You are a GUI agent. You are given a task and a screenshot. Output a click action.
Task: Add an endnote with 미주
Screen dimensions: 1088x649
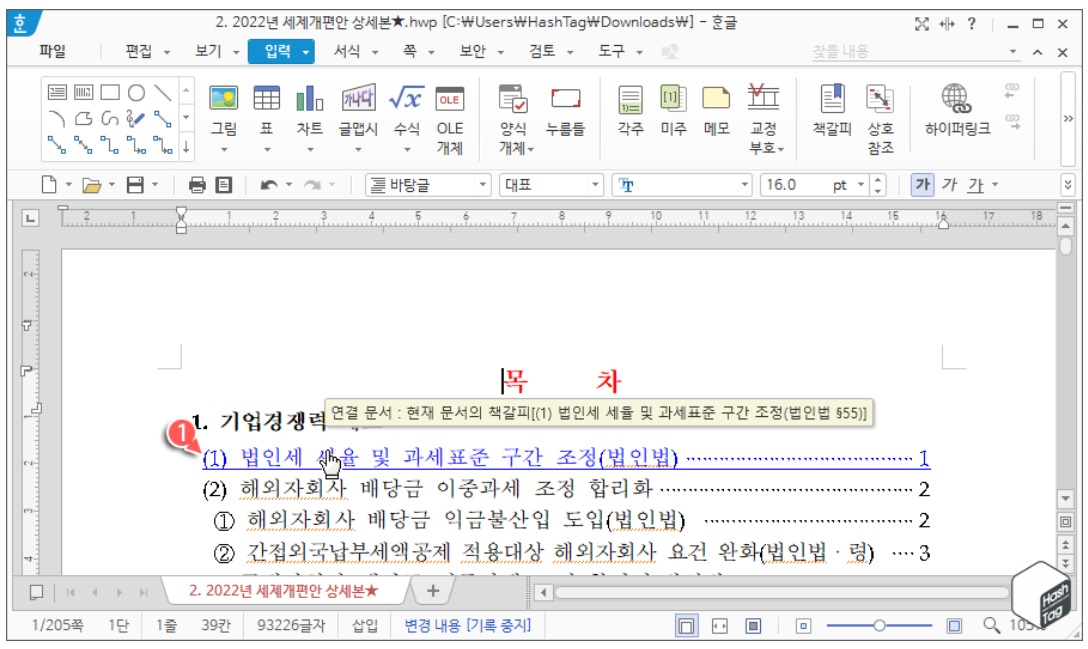pos(673,110)
